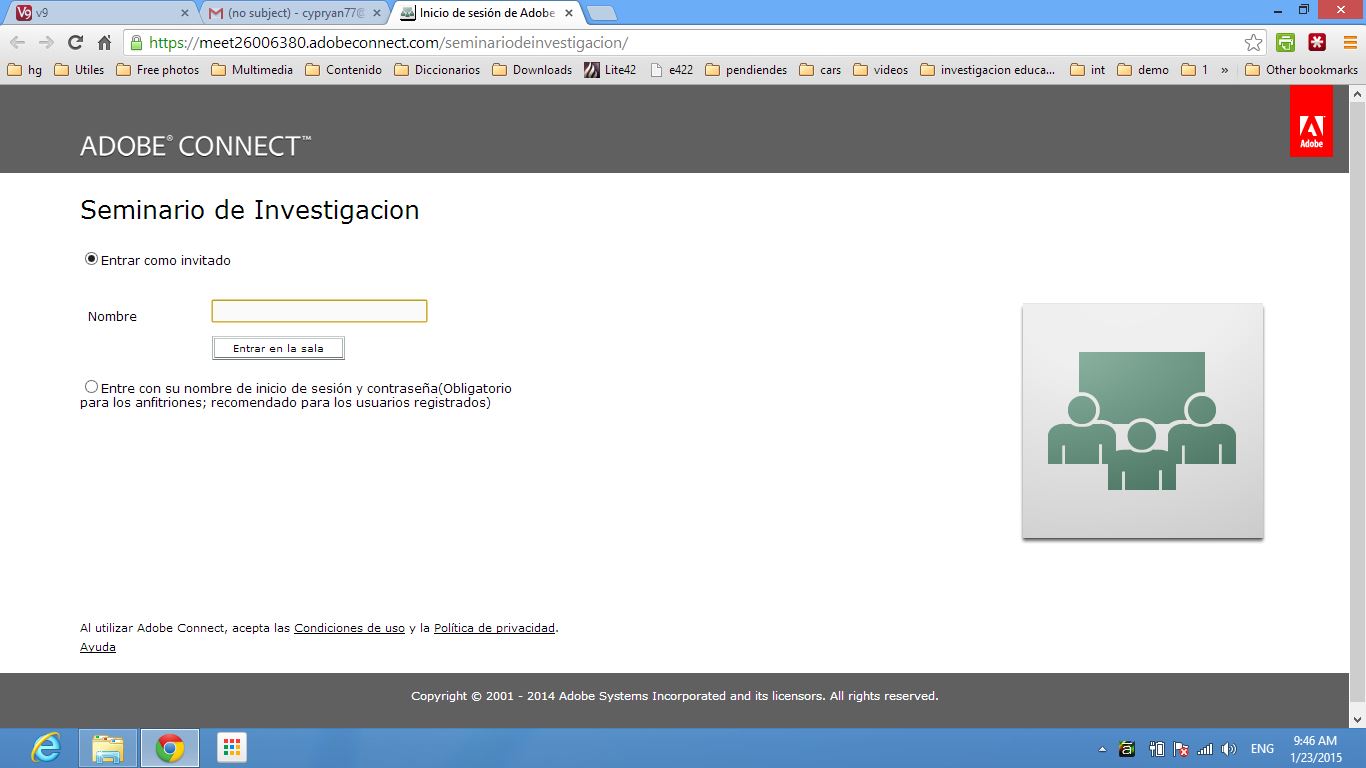Click the volume speaker tray icon
Screen dimensions: 1366x768
coord(1229,748)
